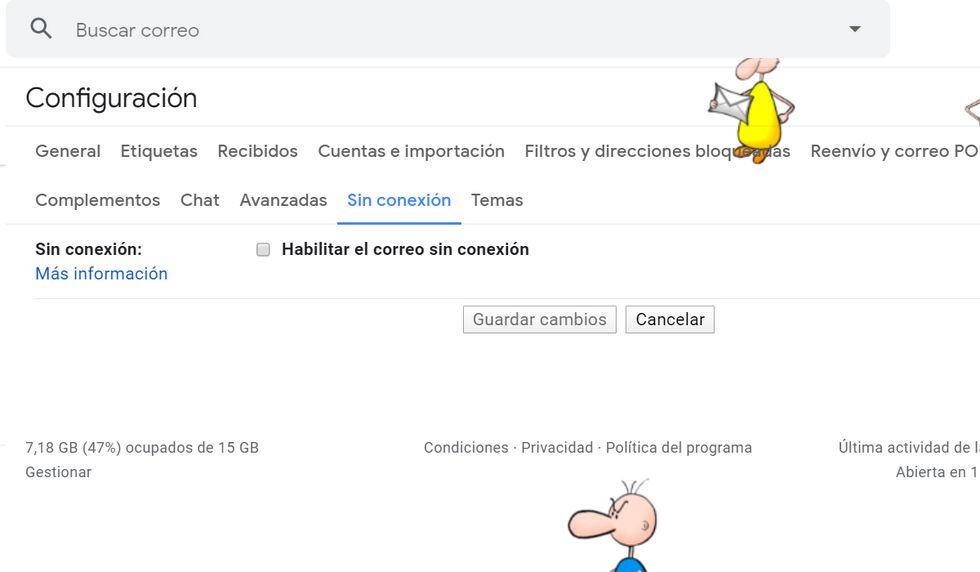Go to the Temas tab
980x572 pixels.
[x=497, y=200]
